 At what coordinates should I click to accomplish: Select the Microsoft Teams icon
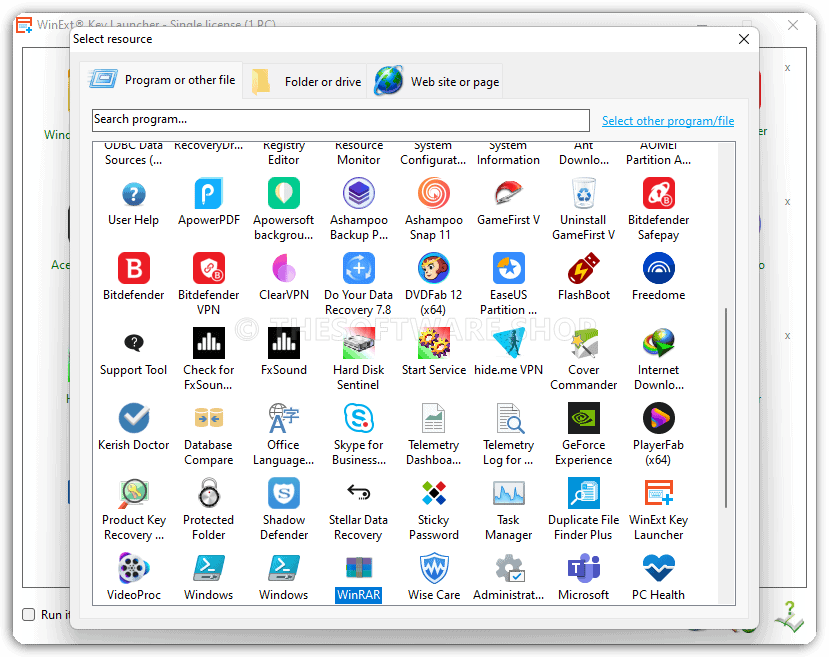(x=584, y=568)
